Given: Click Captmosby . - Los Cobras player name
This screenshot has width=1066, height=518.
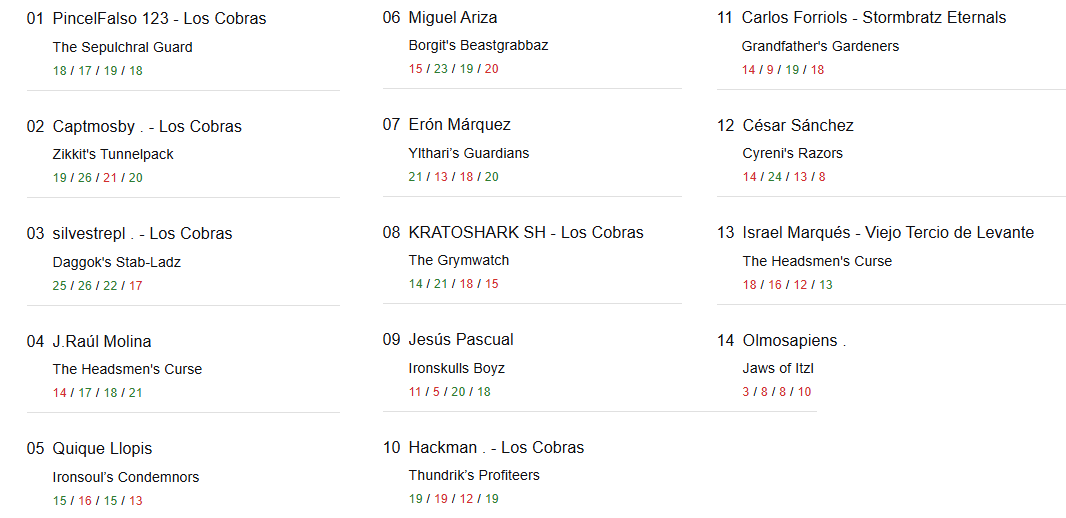Looking at the screenshot, I should pyautogui.click(x=147, y=127).
